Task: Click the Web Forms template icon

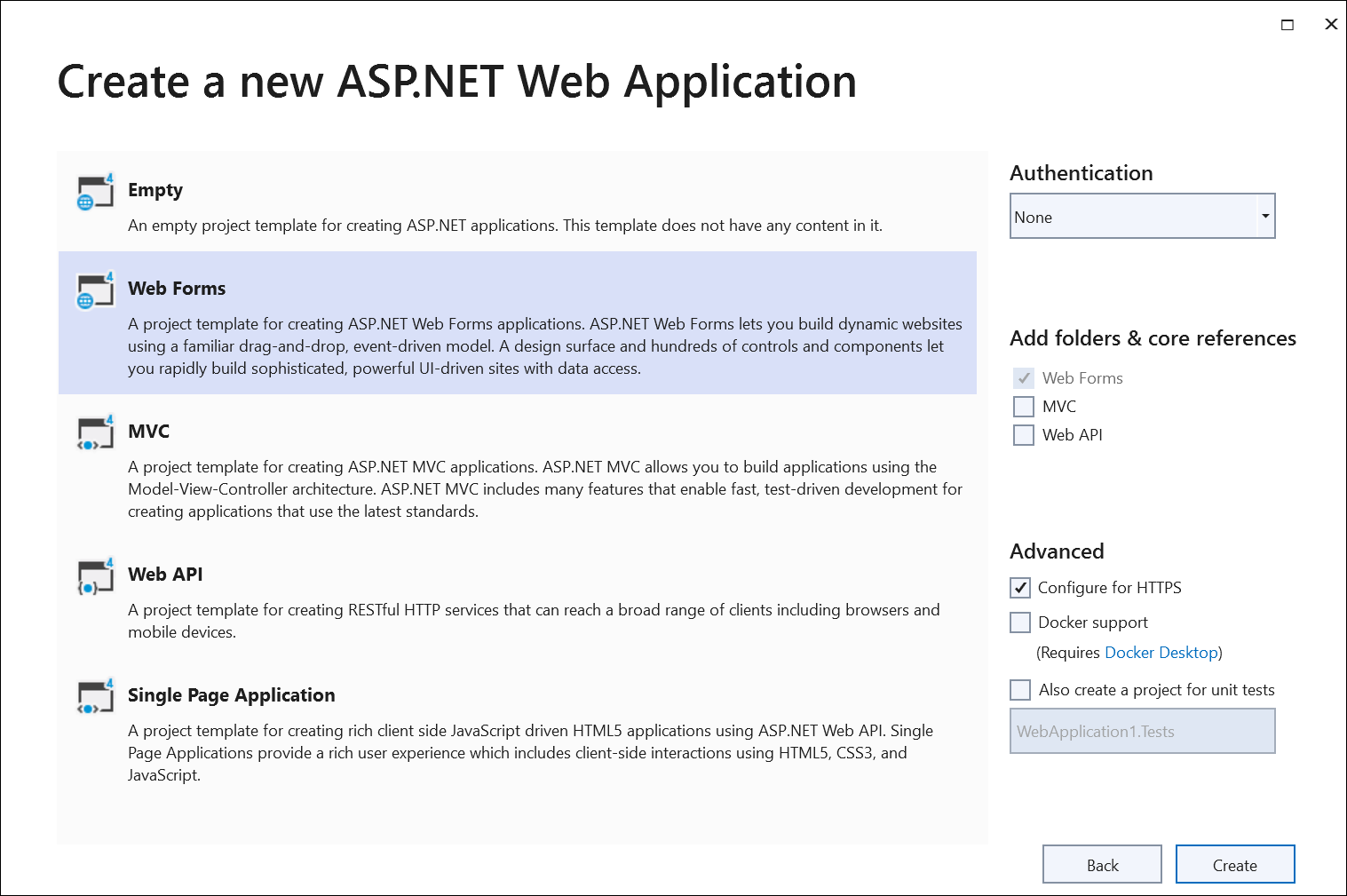Action: click(95, 290)
